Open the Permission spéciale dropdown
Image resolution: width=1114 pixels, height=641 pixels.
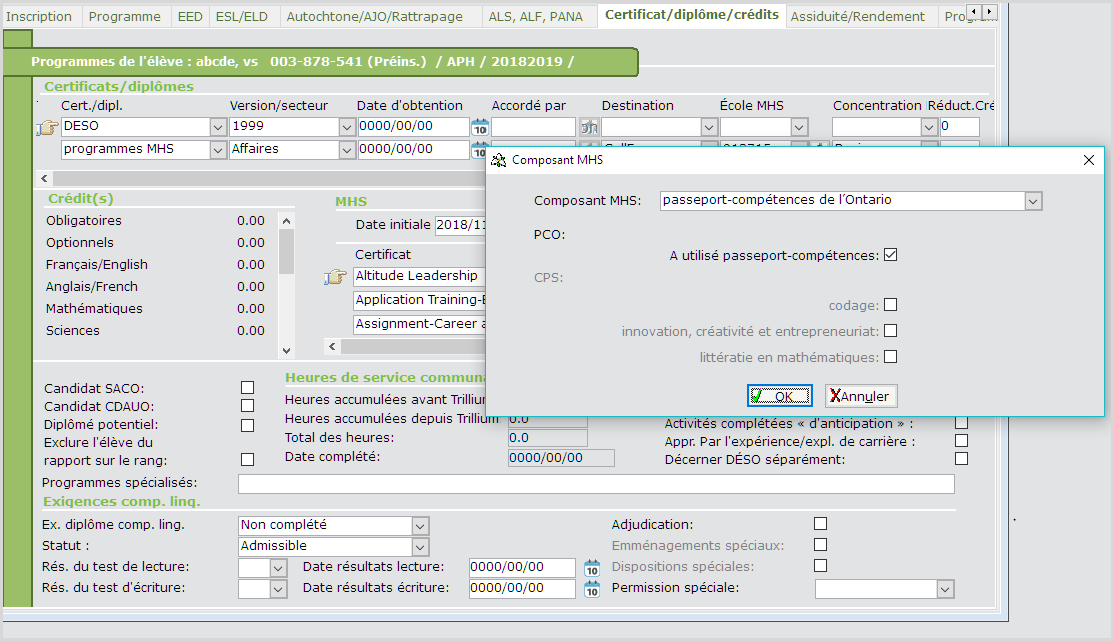point(945,590)
